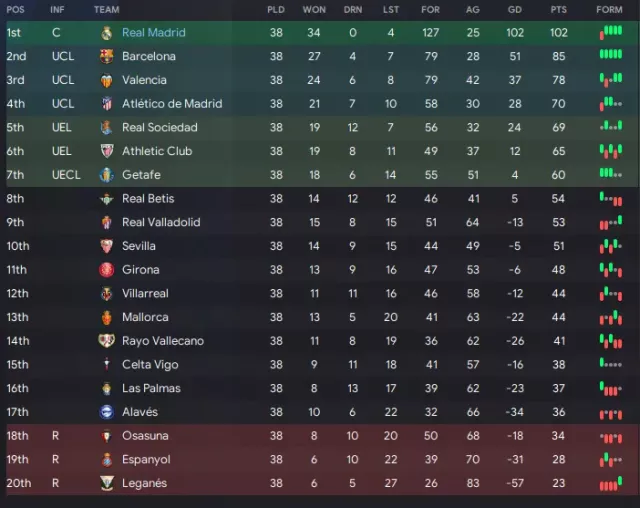
Task: Click the Girona red crest icon
Action: [x=107, y=270]
